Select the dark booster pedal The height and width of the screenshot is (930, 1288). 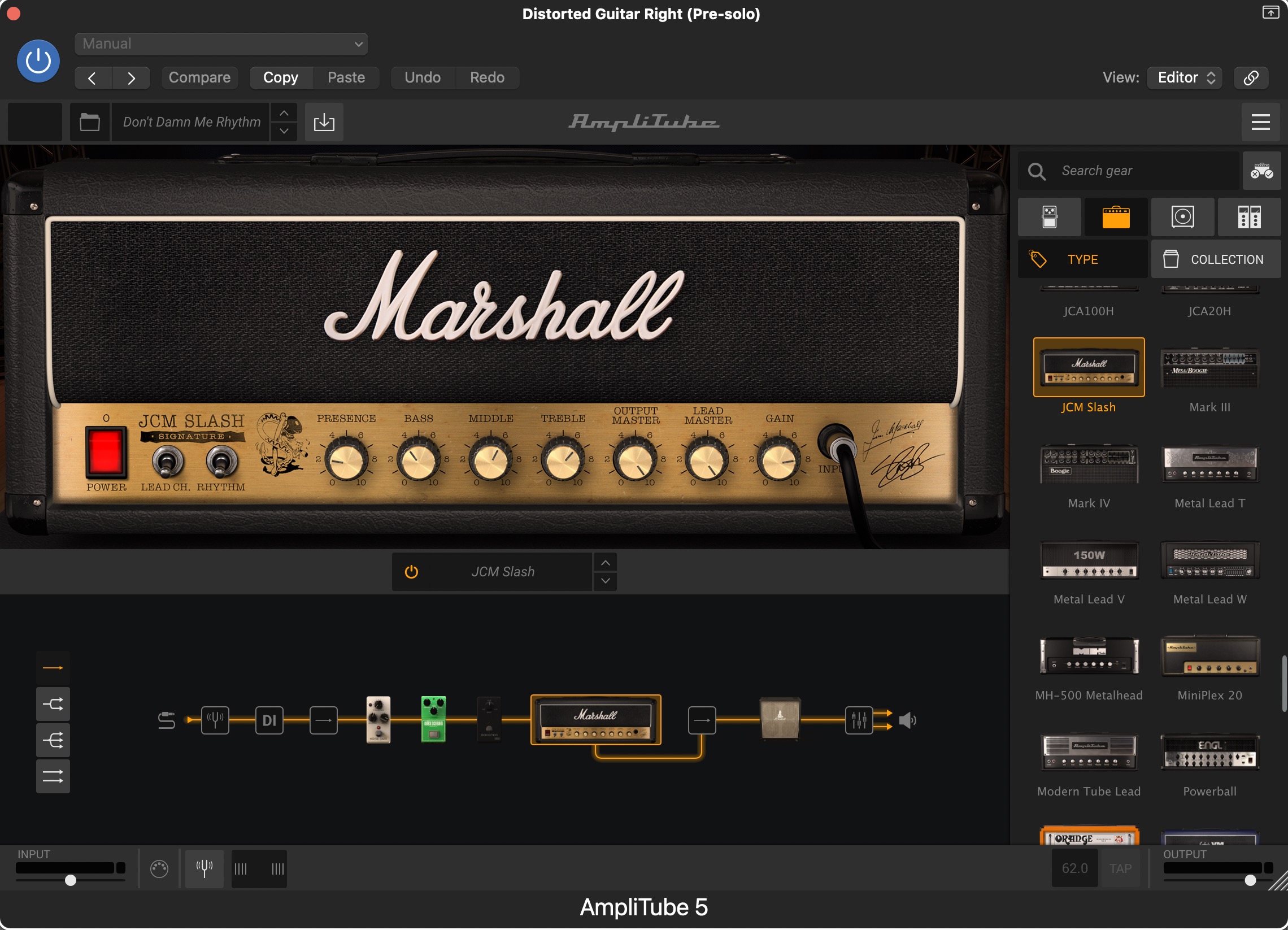coord(489,720)
